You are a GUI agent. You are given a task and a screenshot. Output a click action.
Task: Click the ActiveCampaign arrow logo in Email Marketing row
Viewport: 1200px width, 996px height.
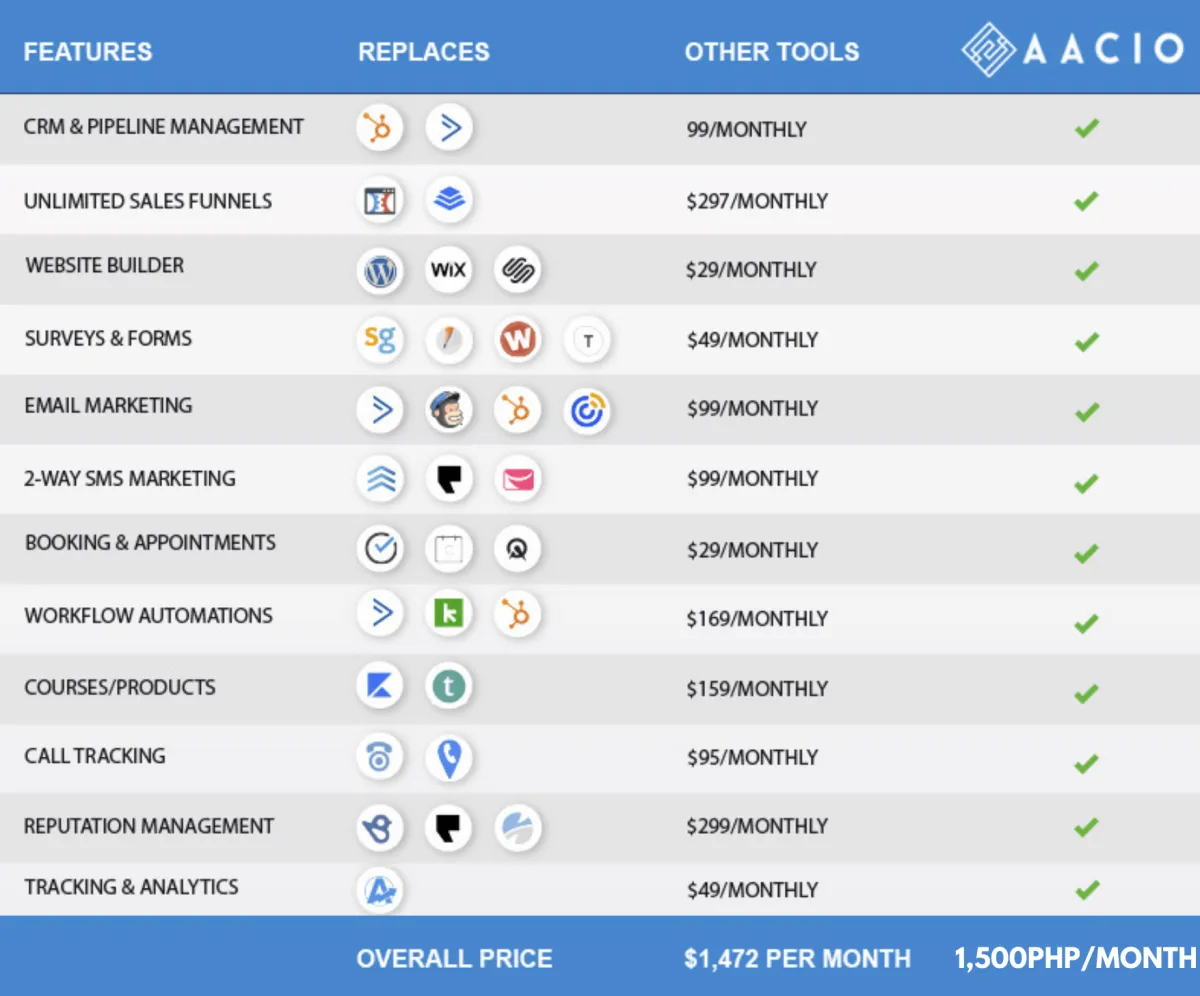[380, 410]
